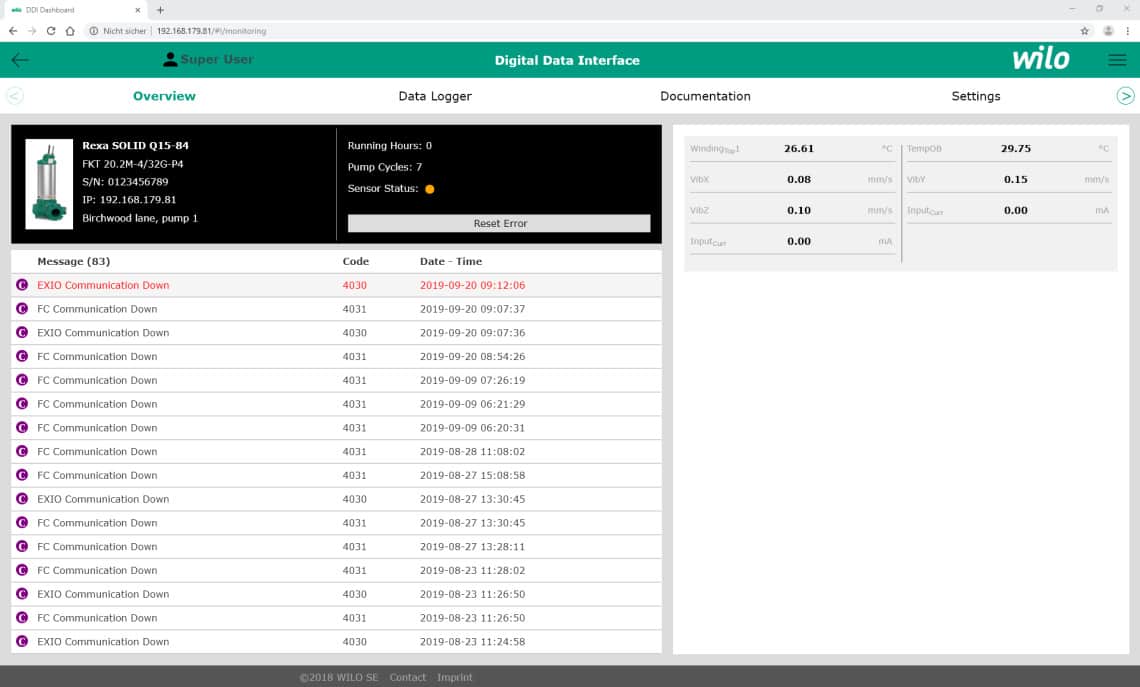This screenshot has height=687, width=1140.
Task: Click the S/N: 0123456789 text
Action: coord(125,182)
